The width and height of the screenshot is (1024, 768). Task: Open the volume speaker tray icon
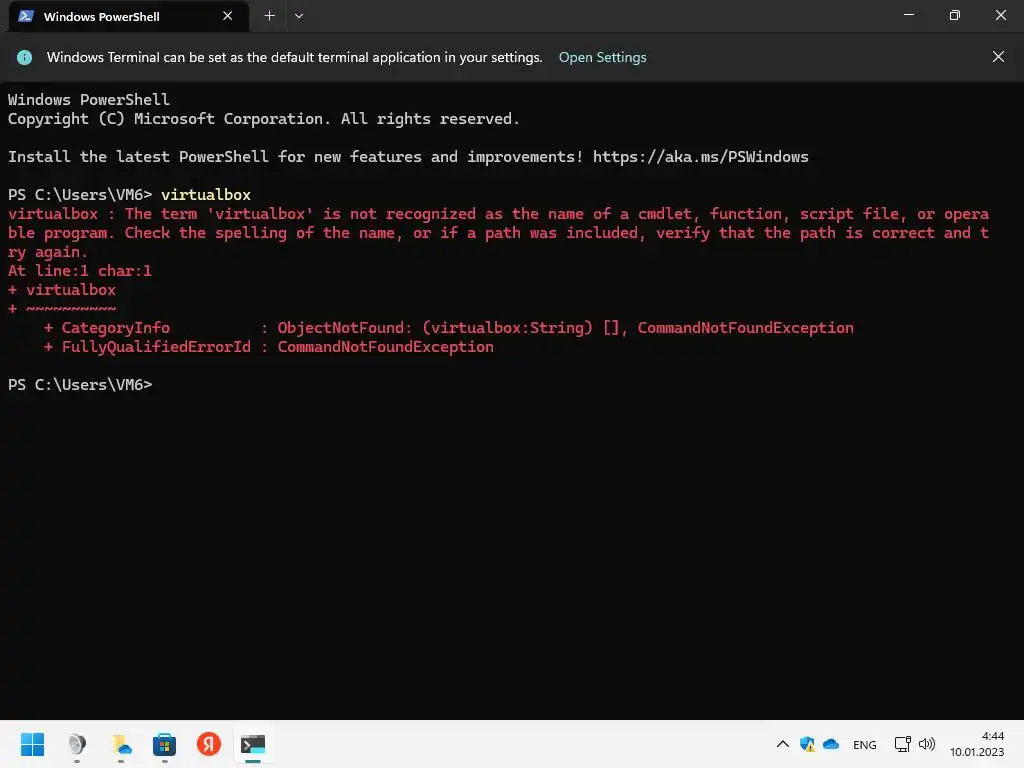[927, 744]
